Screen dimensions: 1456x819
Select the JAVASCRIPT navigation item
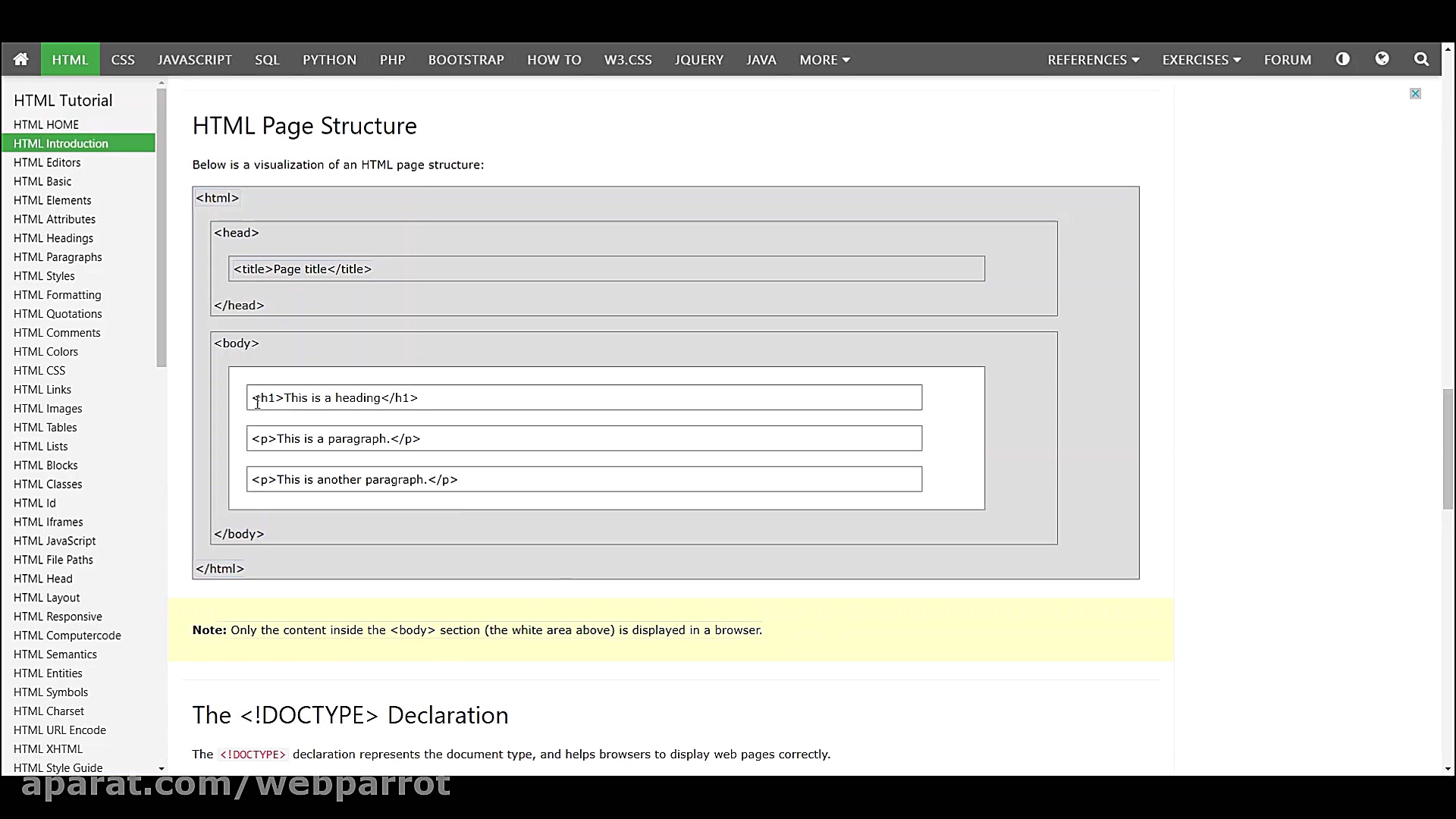click(194, 59)
